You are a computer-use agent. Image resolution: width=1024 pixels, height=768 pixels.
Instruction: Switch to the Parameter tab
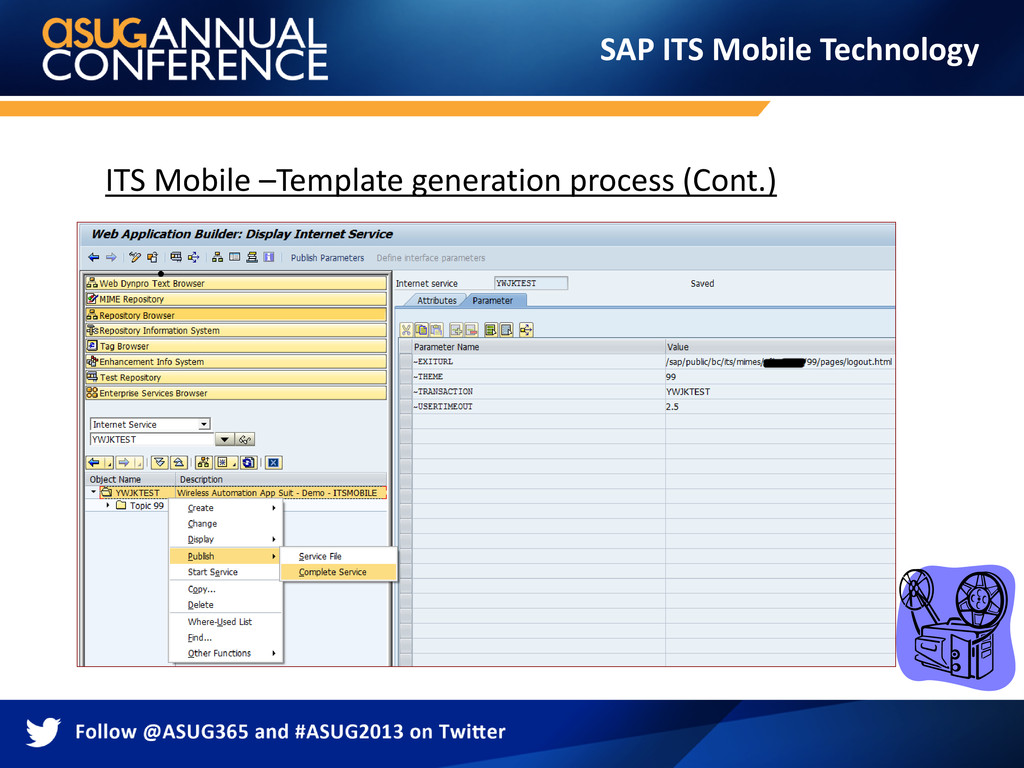pyautogui.click(x=493, y=300)
